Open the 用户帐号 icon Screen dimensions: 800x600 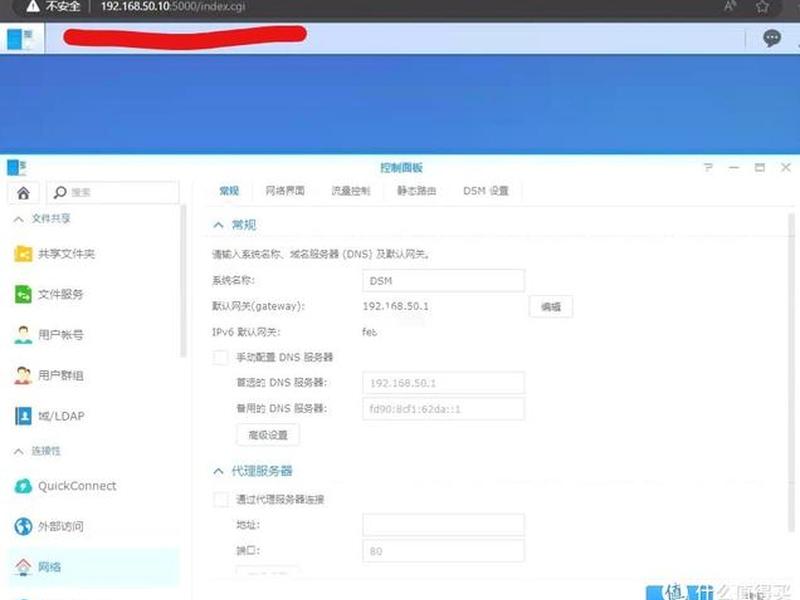point(23,335)
